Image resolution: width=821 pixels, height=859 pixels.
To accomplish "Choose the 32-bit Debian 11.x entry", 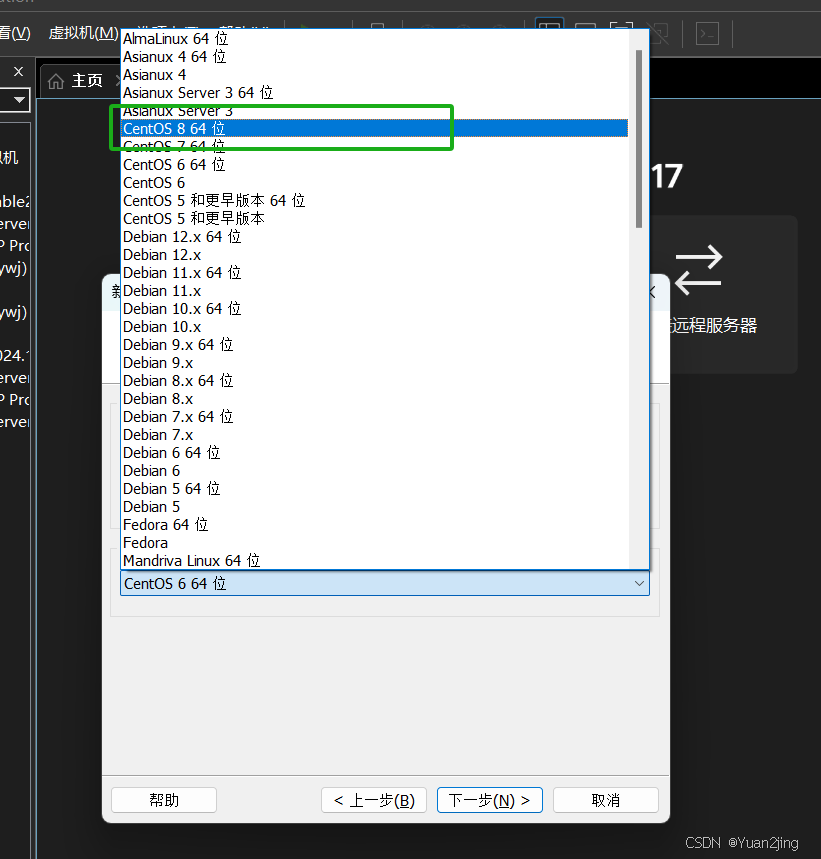I will (x=375, y=291).
